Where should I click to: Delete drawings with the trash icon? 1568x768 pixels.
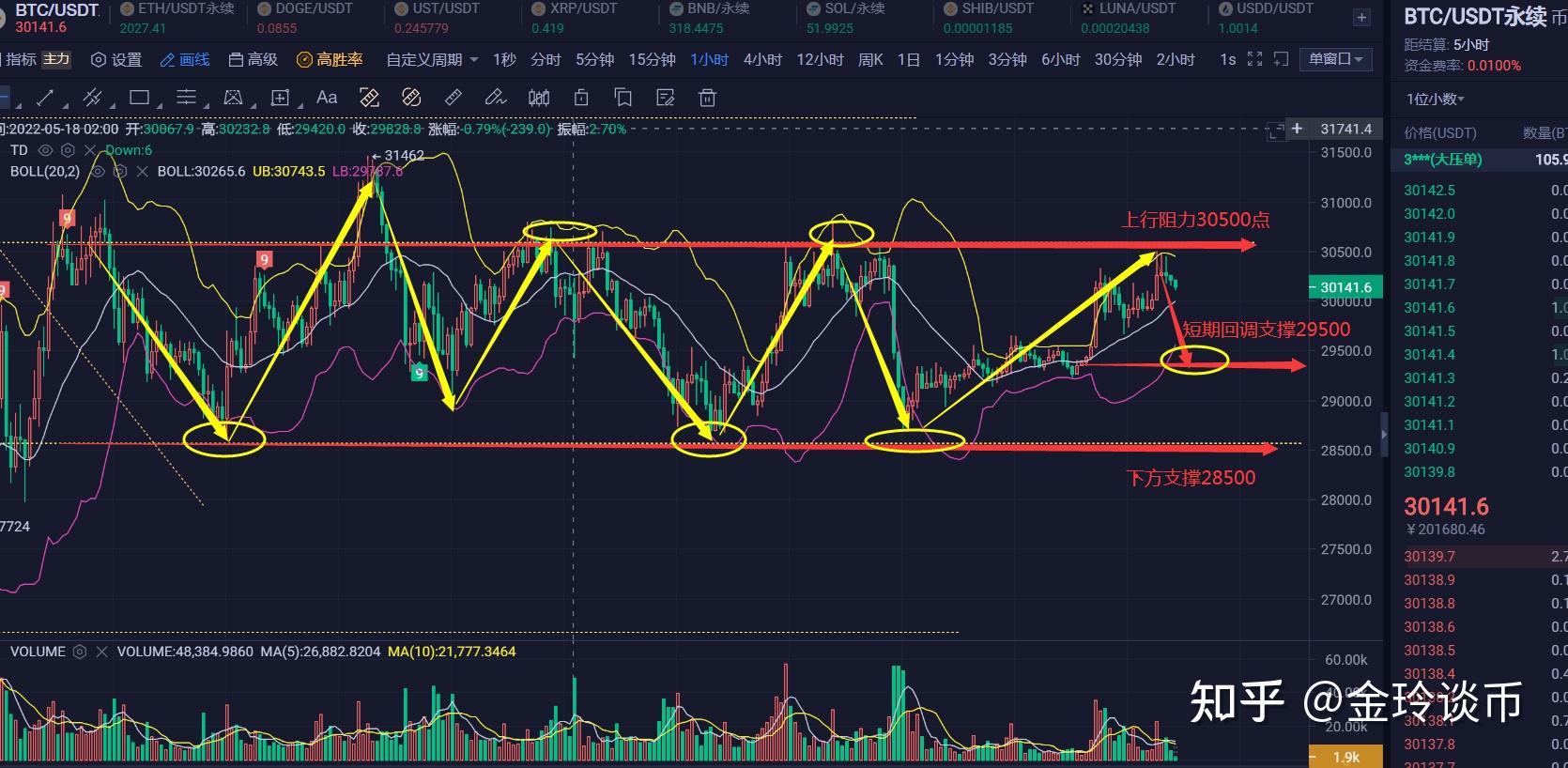point(708,98)
